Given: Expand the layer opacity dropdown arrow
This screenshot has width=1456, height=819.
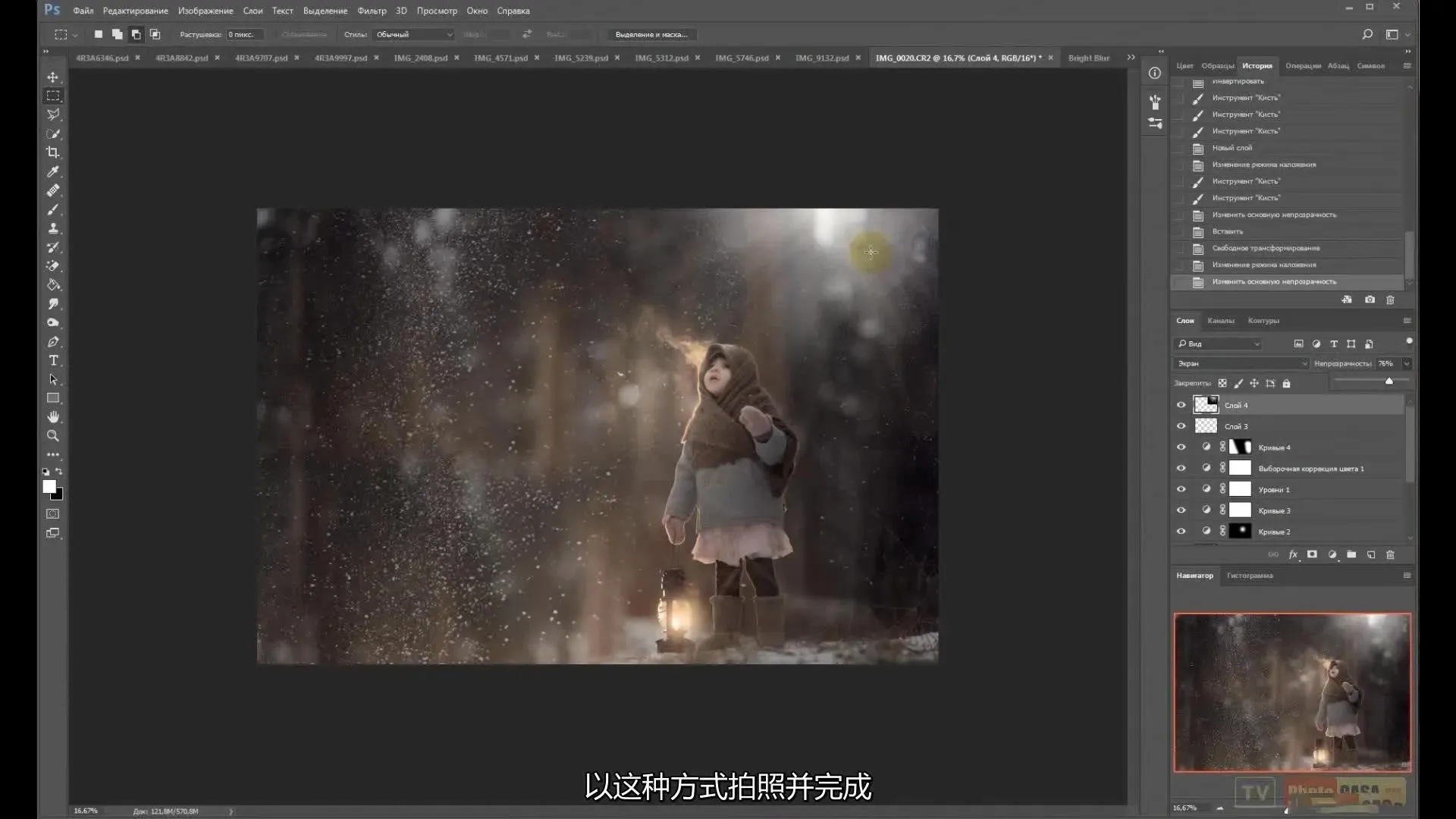Looking at the screenshot, I should tap(1407, 364).
